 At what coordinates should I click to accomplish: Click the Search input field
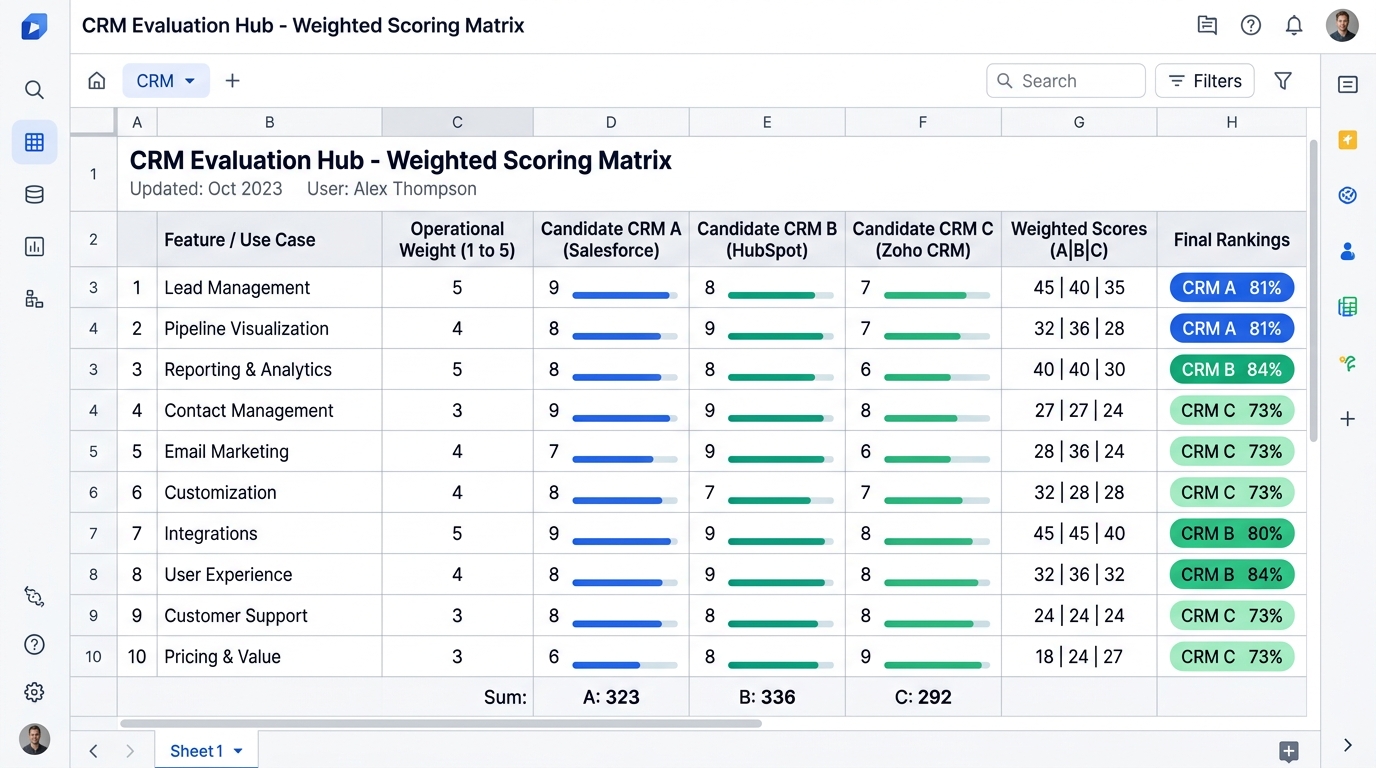click(x=1066, y=81)
